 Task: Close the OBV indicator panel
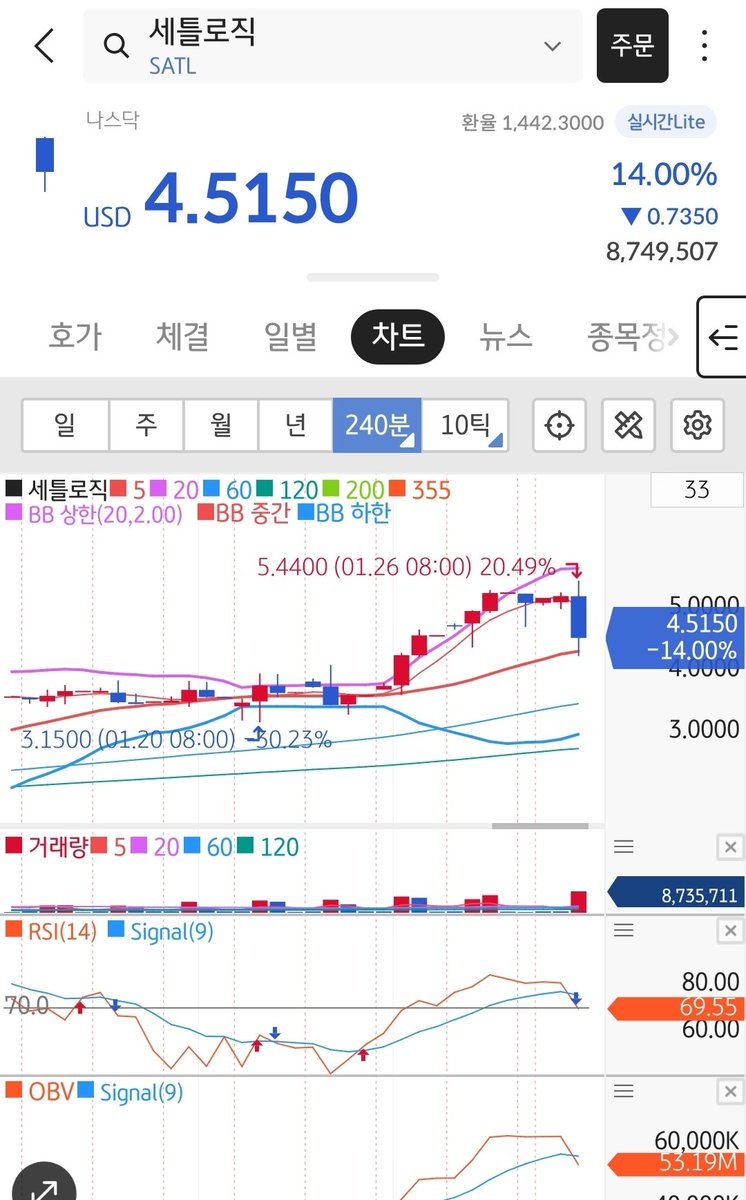click(x=730, y=1091)
